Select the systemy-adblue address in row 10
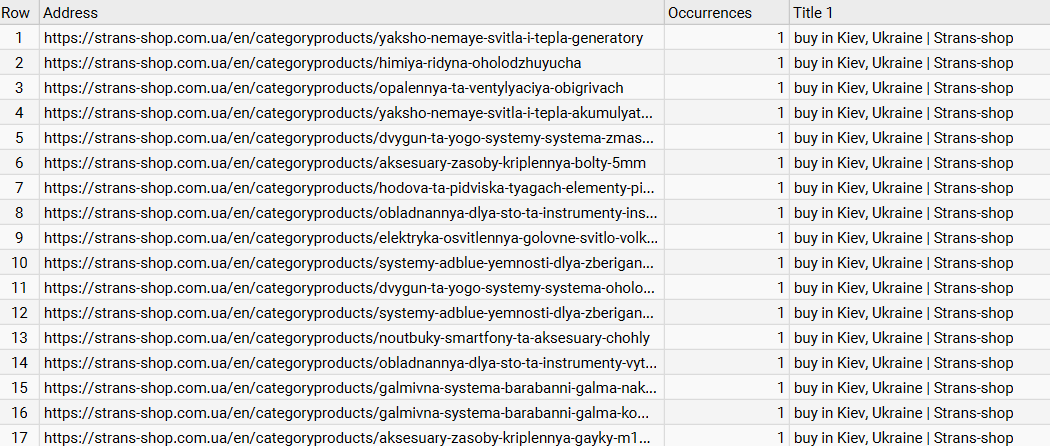The image size is (1050, 446). point(349,263)
